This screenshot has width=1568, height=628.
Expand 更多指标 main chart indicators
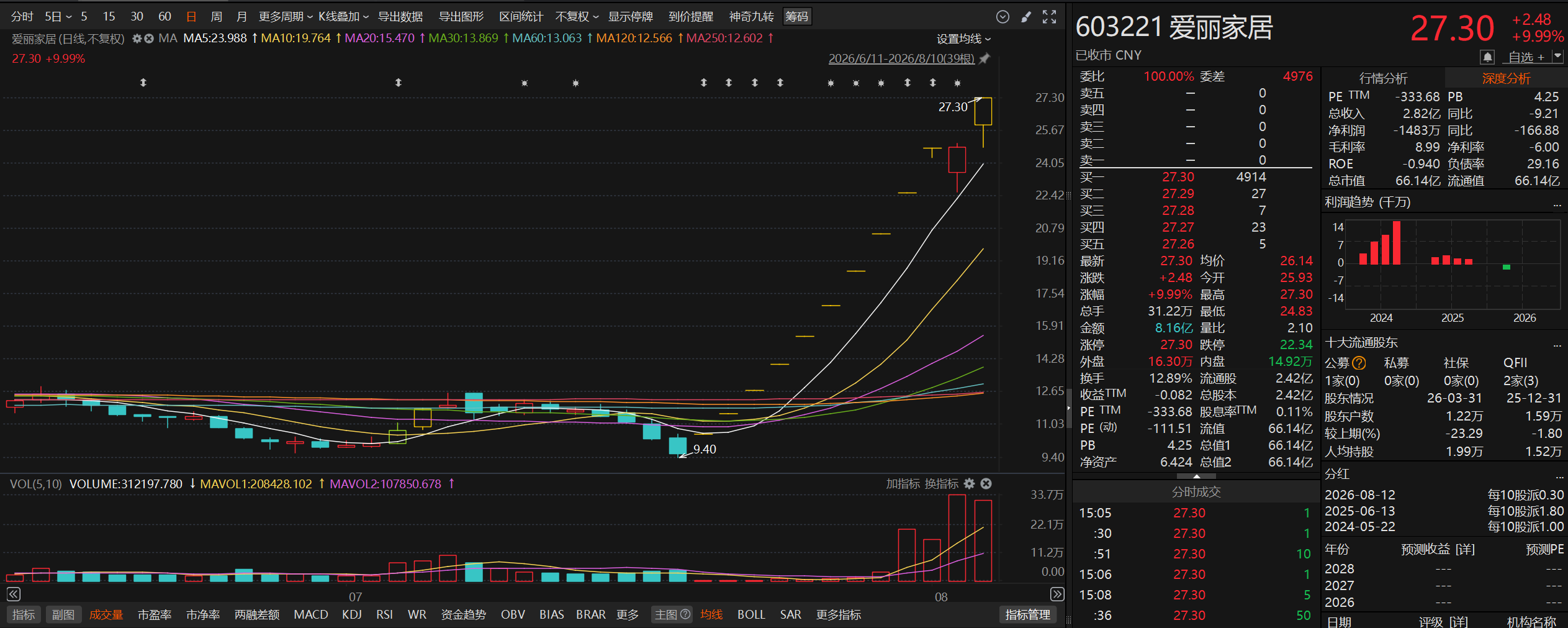click(839, 614)
